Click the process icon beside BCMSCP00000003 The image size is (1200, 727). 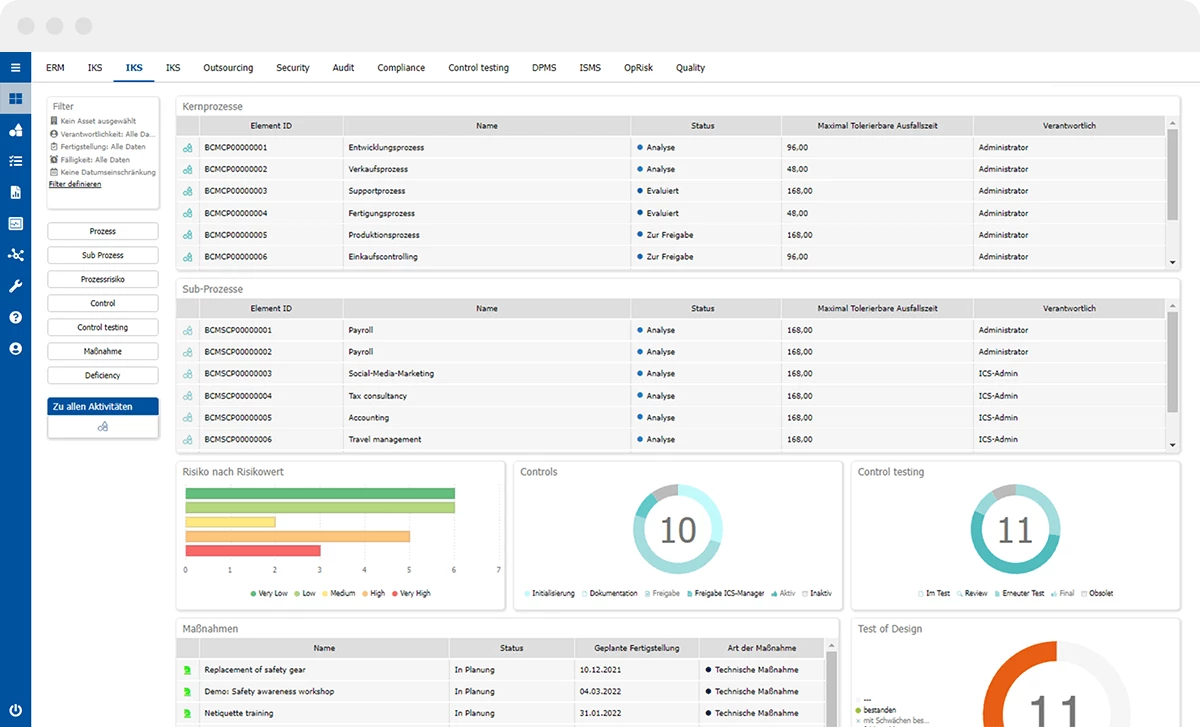[187, 374]
